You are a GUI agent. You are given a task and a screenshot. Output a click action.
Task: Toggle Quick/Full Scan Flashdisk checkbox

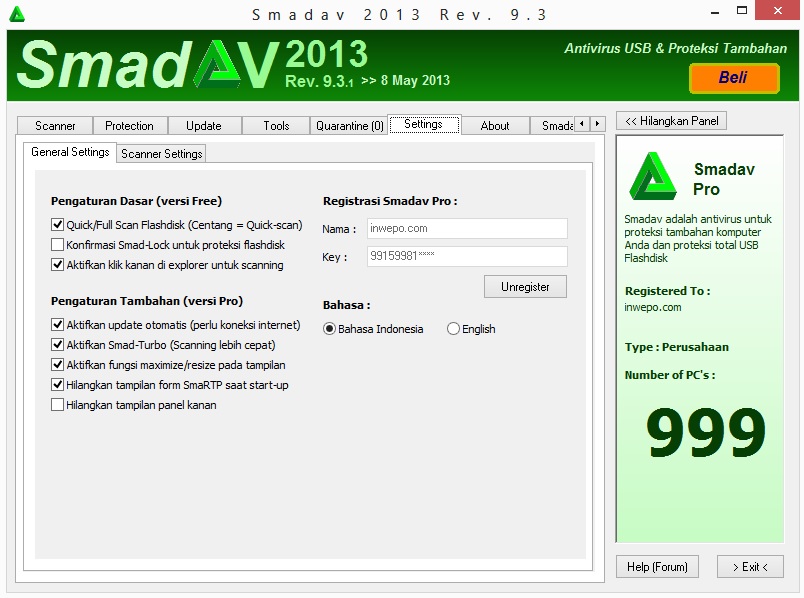(57, 225)
